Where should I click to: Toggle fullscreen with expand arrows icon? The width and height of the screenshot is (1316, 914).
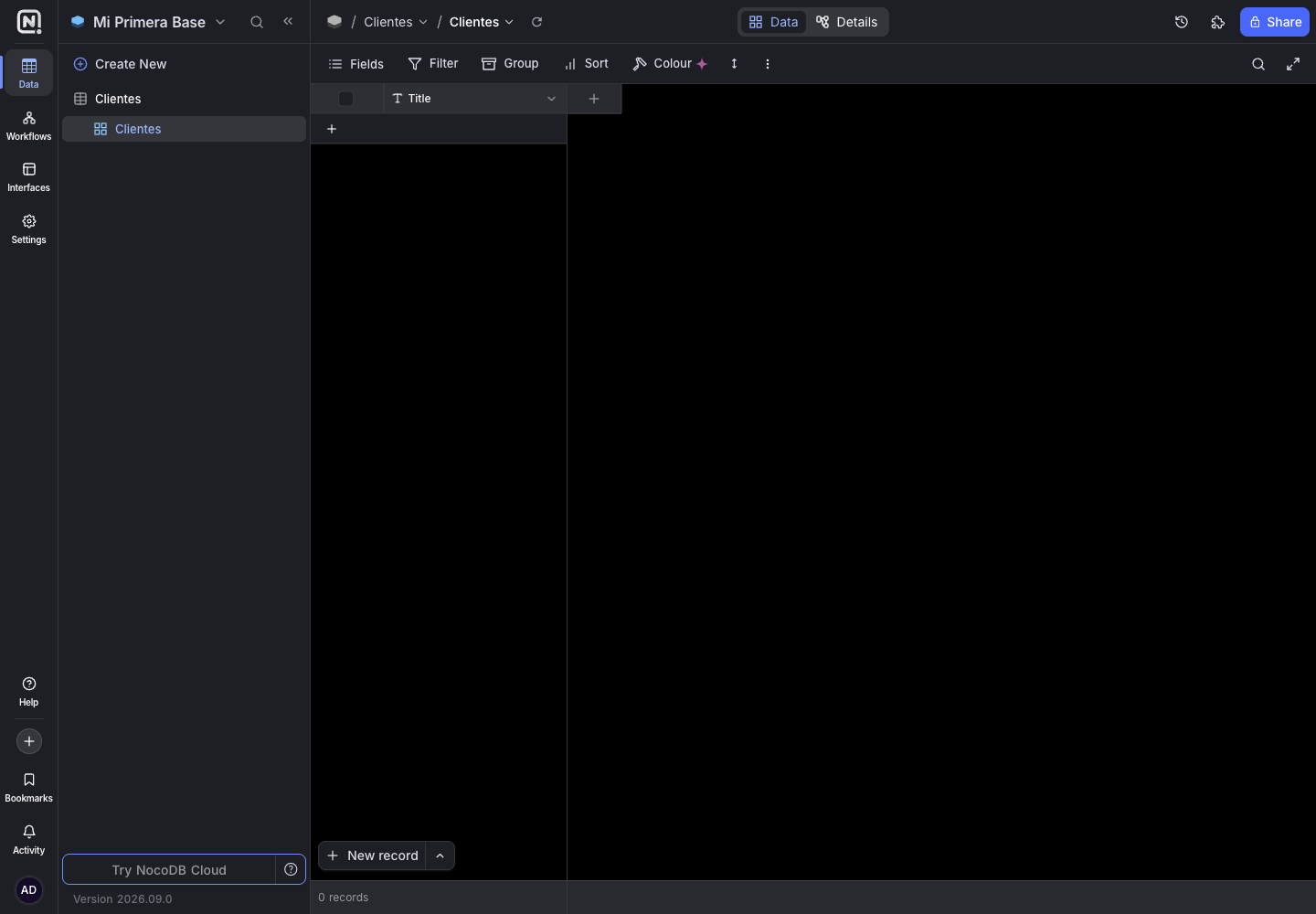click(1293, 64)
